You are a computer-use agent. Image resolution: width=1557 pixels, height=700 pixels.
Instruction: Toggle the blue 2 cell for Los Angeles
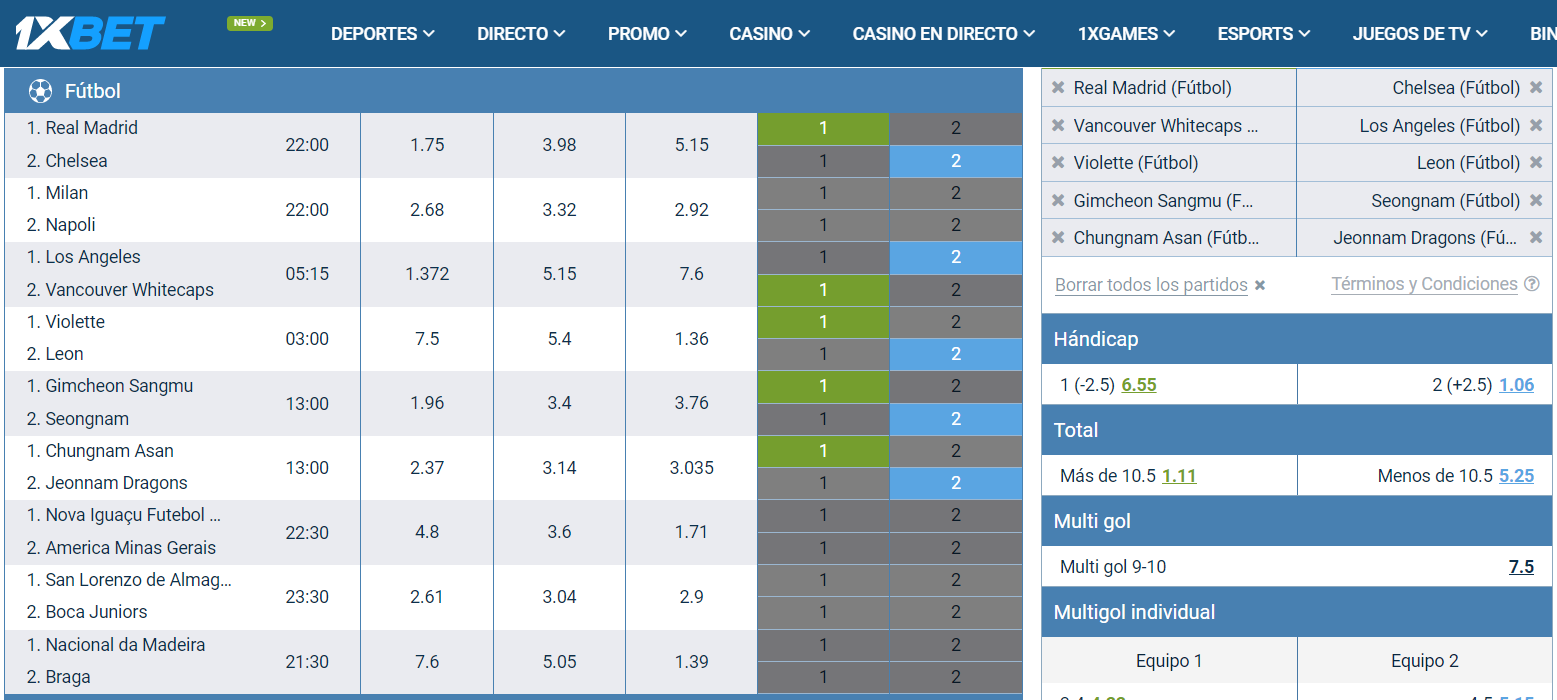pos(956,258)
